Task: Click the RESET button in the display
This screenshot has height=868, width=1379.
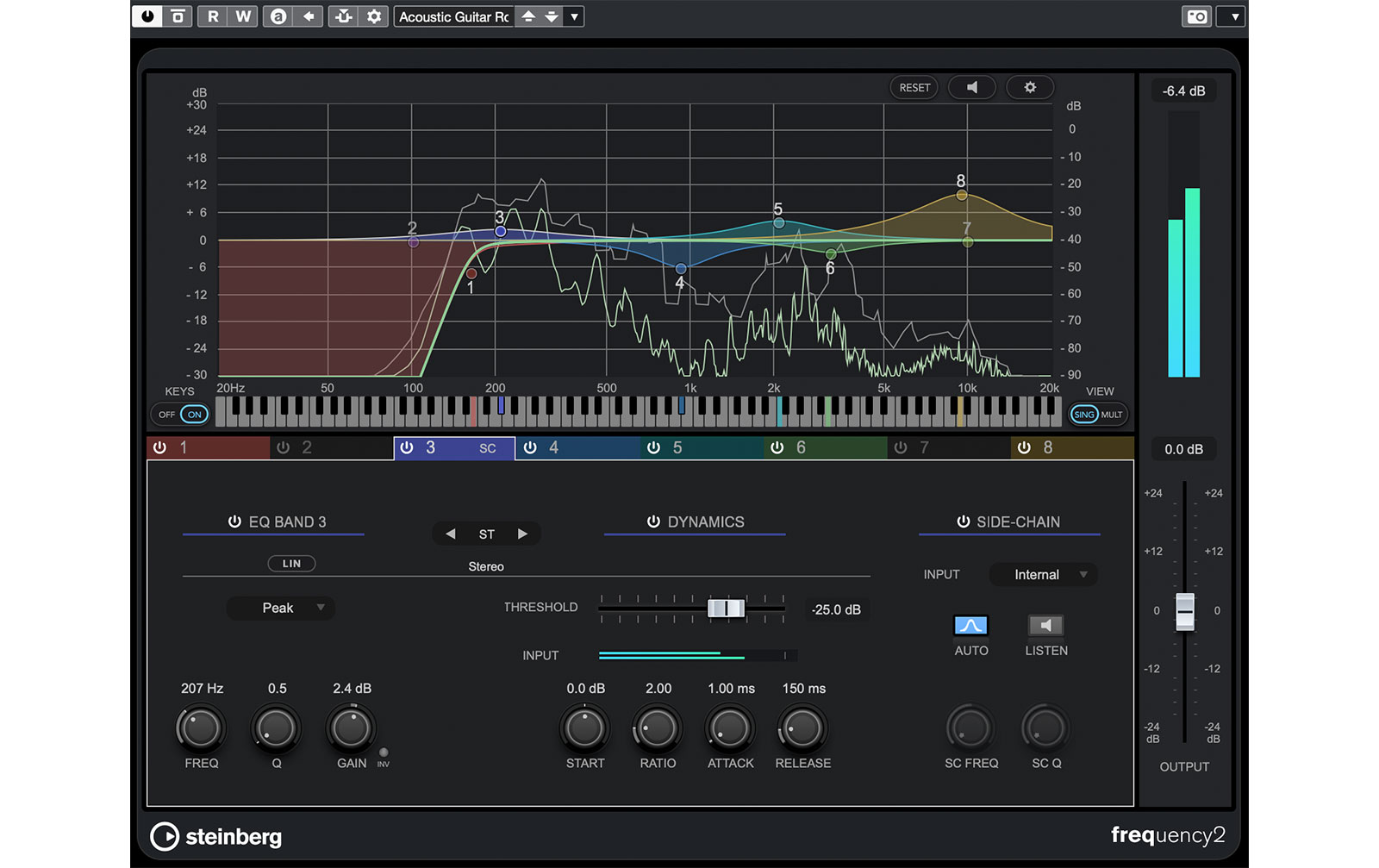Action: [x=914, y=87]
